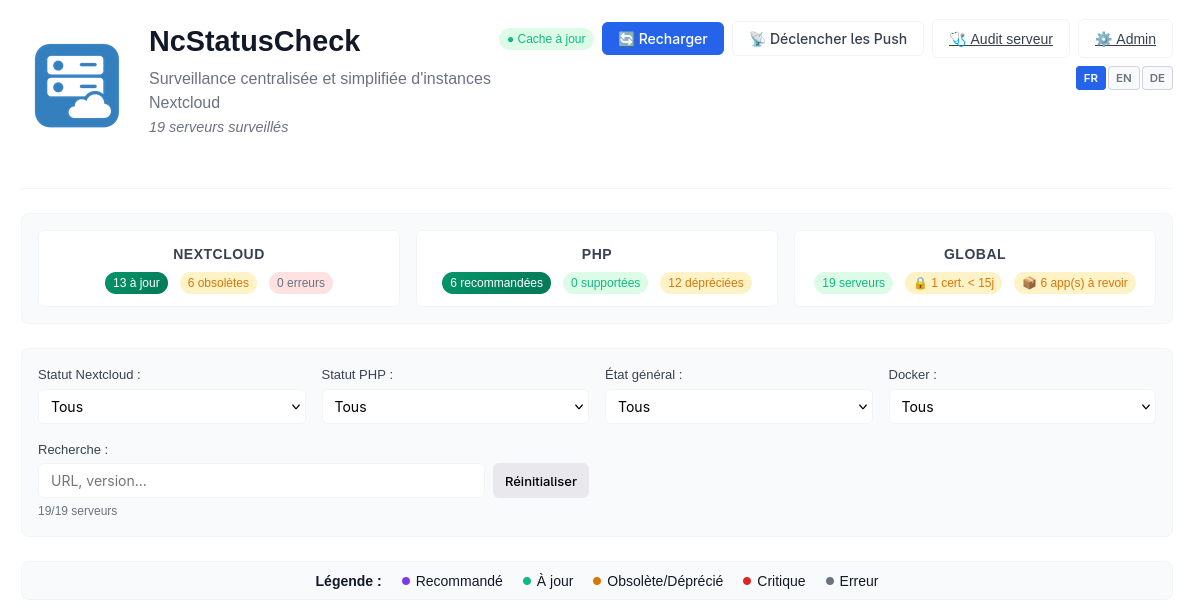Switch language to DE

(1157, 78)
